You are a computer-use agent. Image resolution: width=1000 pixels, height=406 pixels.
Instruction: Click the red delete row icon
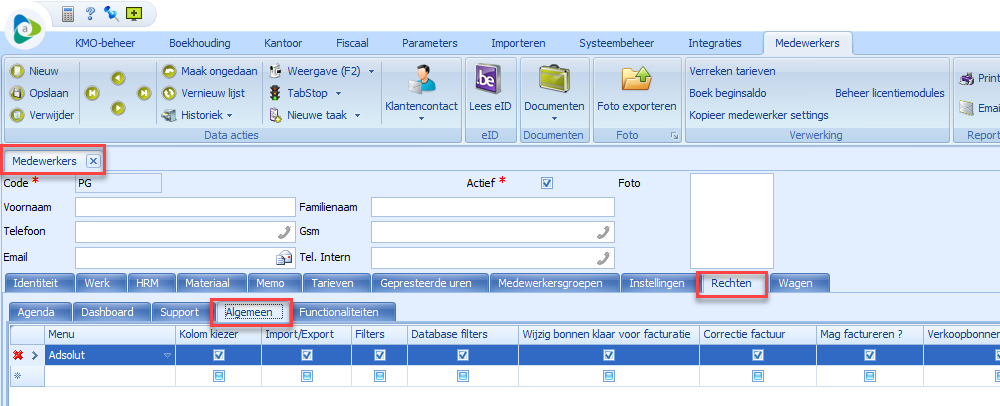pyautogui.click(x=17, y=355)
